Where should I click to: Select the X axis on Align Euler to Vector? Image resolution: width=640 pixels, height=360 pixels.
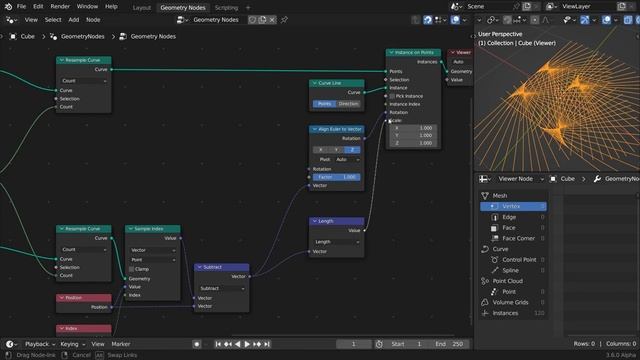(x=320, y=150)
